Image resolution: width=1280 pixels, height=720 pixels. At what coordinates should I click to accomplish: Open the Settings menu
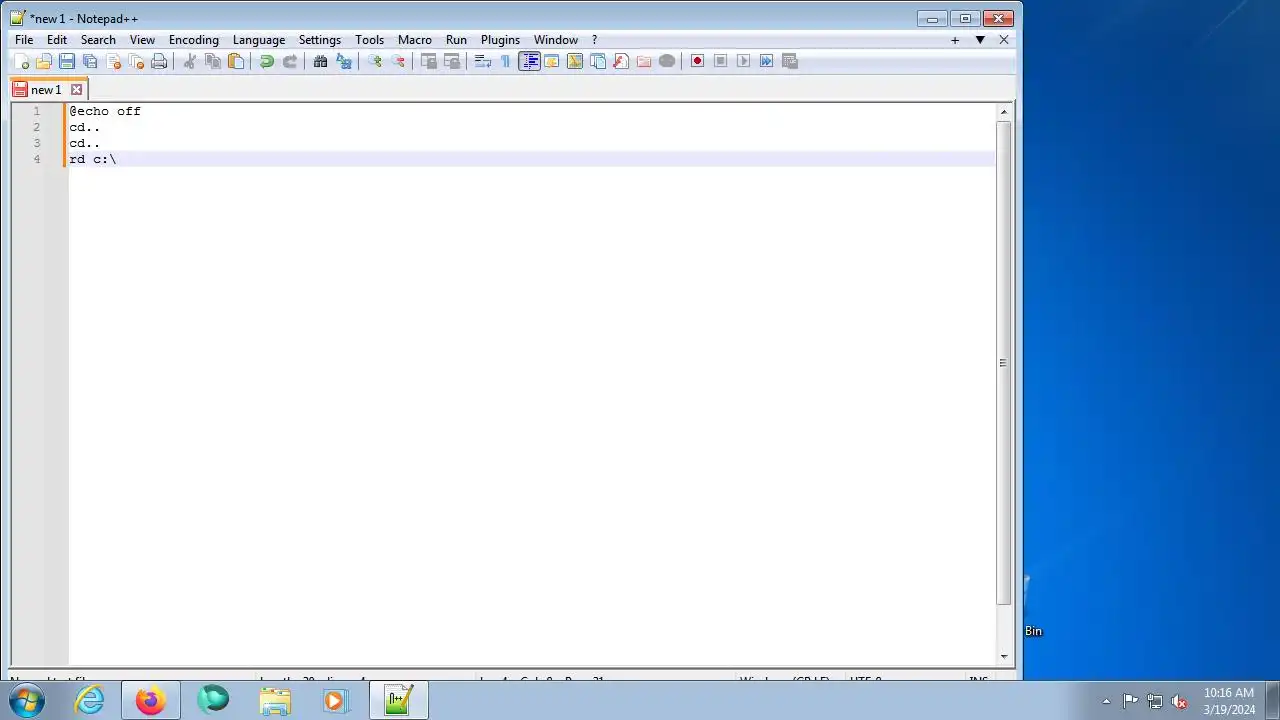(x=320, y=40)
